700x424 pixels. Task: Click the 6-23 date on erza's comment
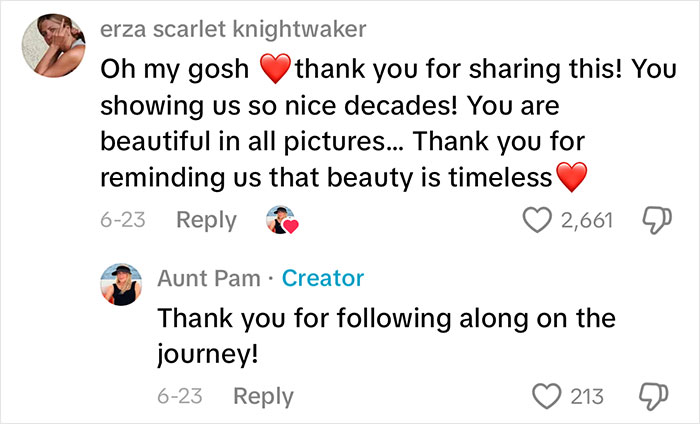click(x=123, y=220)
